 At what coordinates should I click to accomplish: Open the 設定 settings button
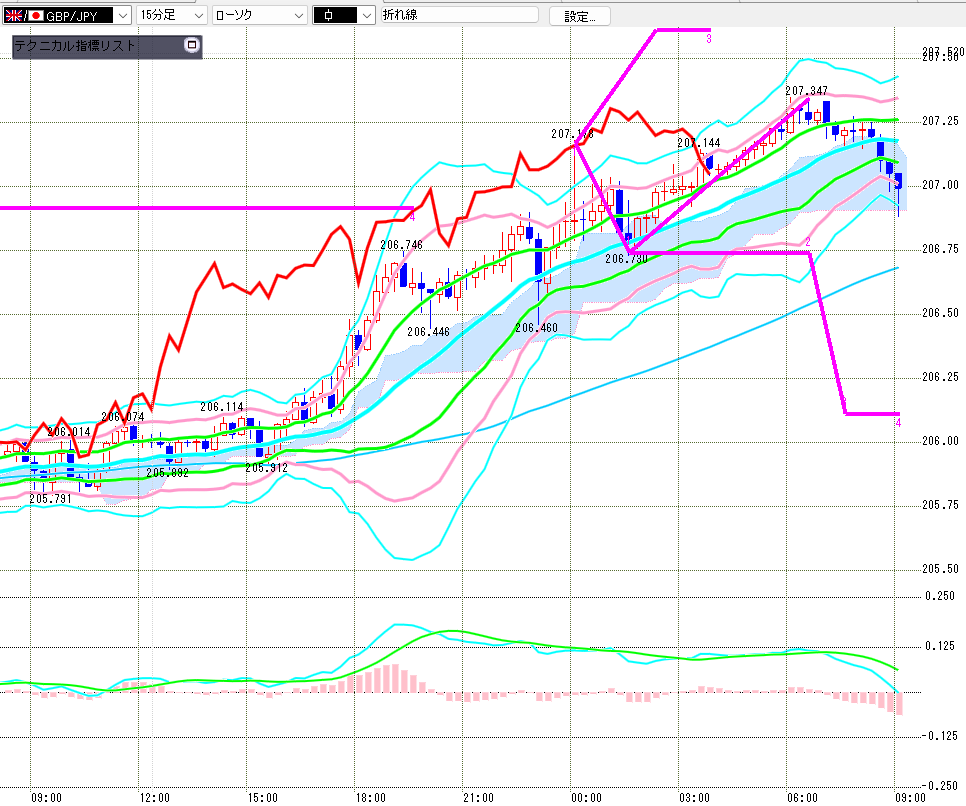[579, 16]
